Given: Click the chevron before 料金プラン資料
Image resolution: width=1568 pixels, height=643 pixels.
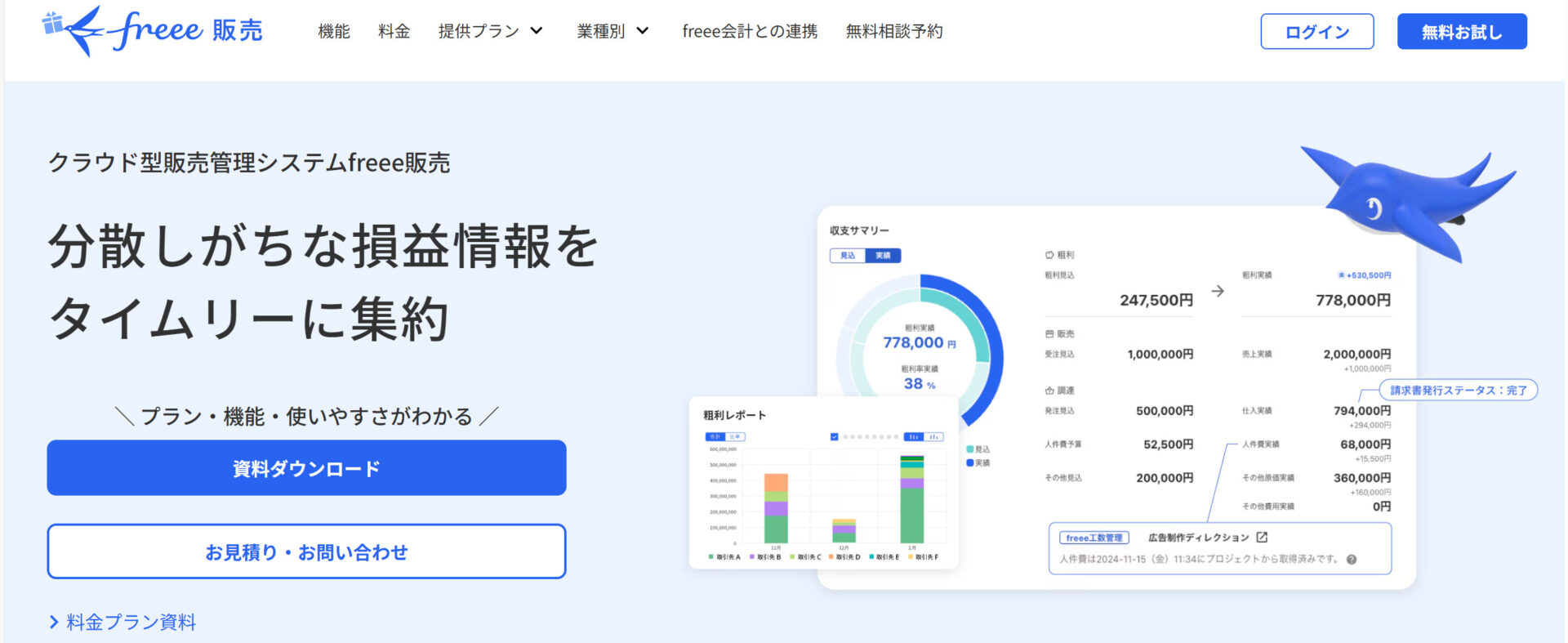Looking at the screenshot, I should click(54, 622).
